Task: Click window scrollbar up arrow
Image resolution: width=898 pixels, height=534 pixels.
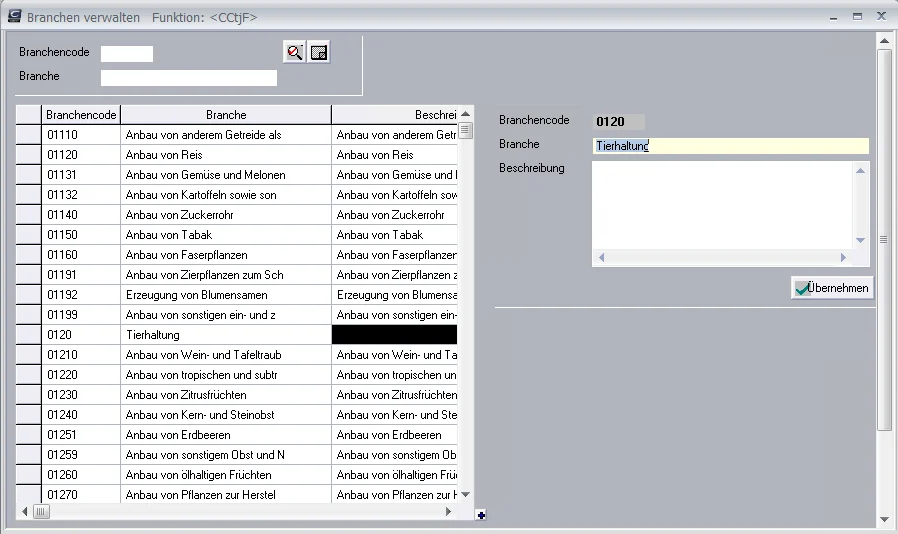Action: tap(884, 40)
